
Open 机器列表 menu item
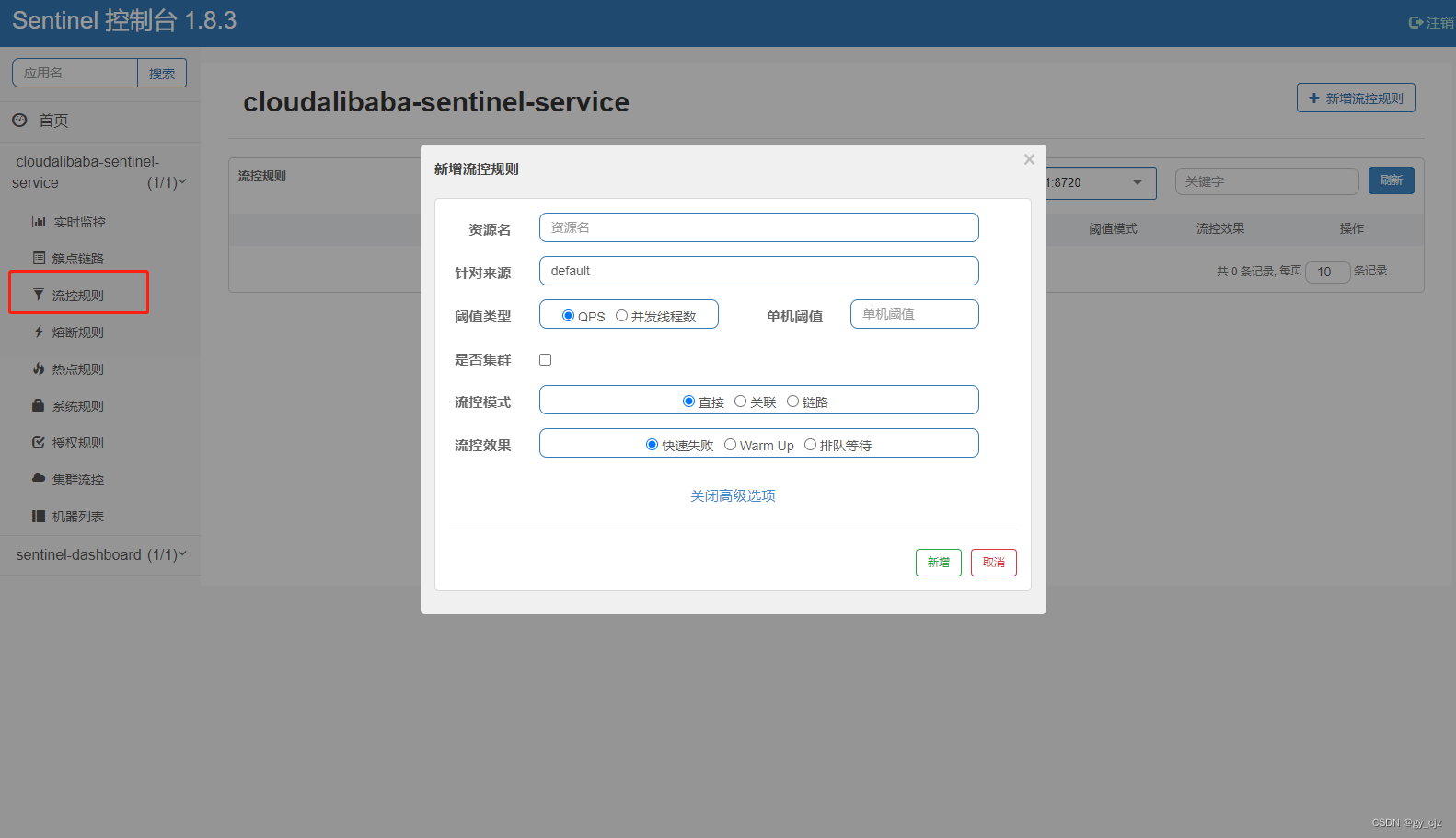tap(78, 517)
